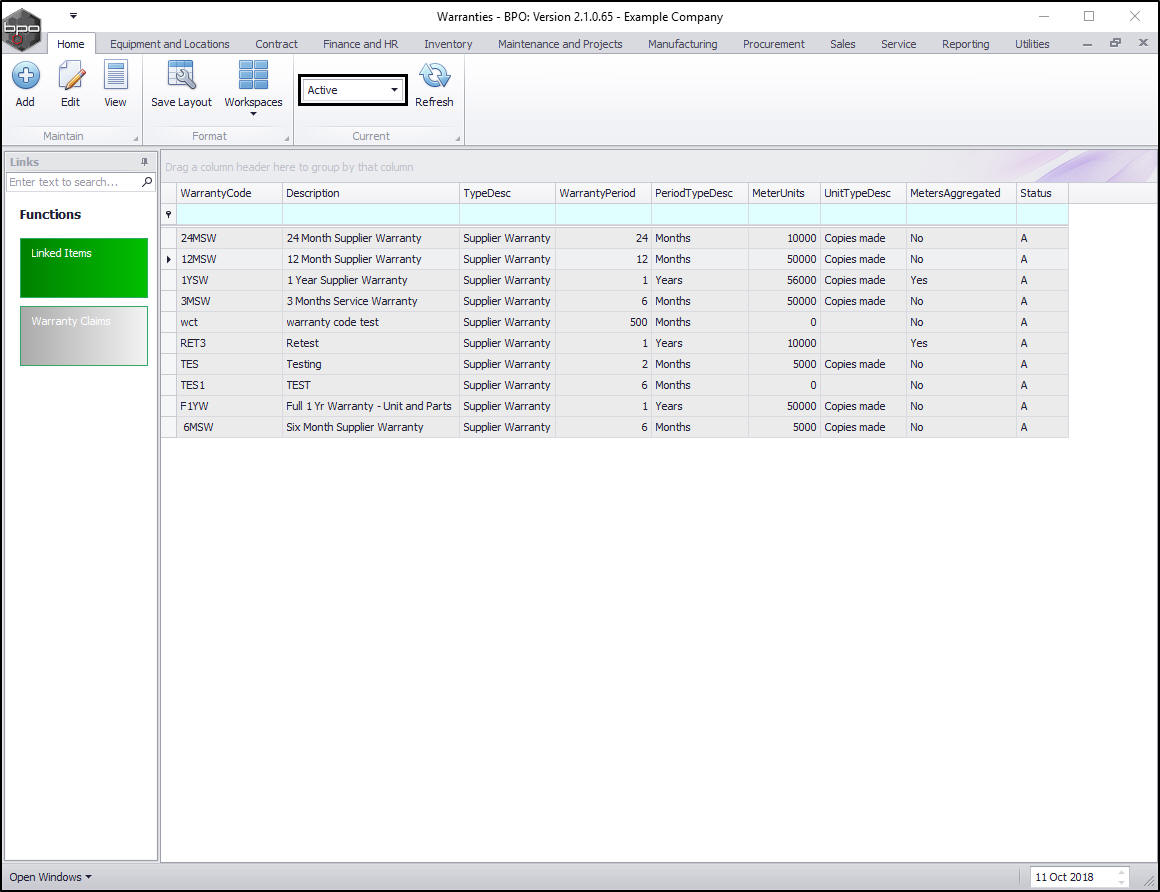Click the filter row icon in grid
This screenshot has height=892, width=1160.
point(169,214)
